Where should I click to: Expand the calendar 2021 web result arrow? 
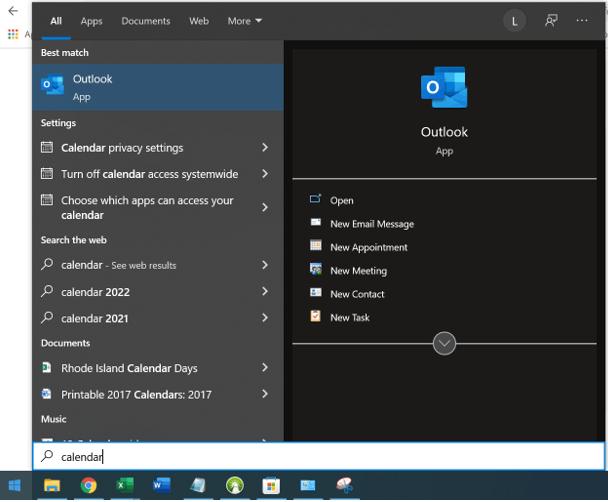265,318
